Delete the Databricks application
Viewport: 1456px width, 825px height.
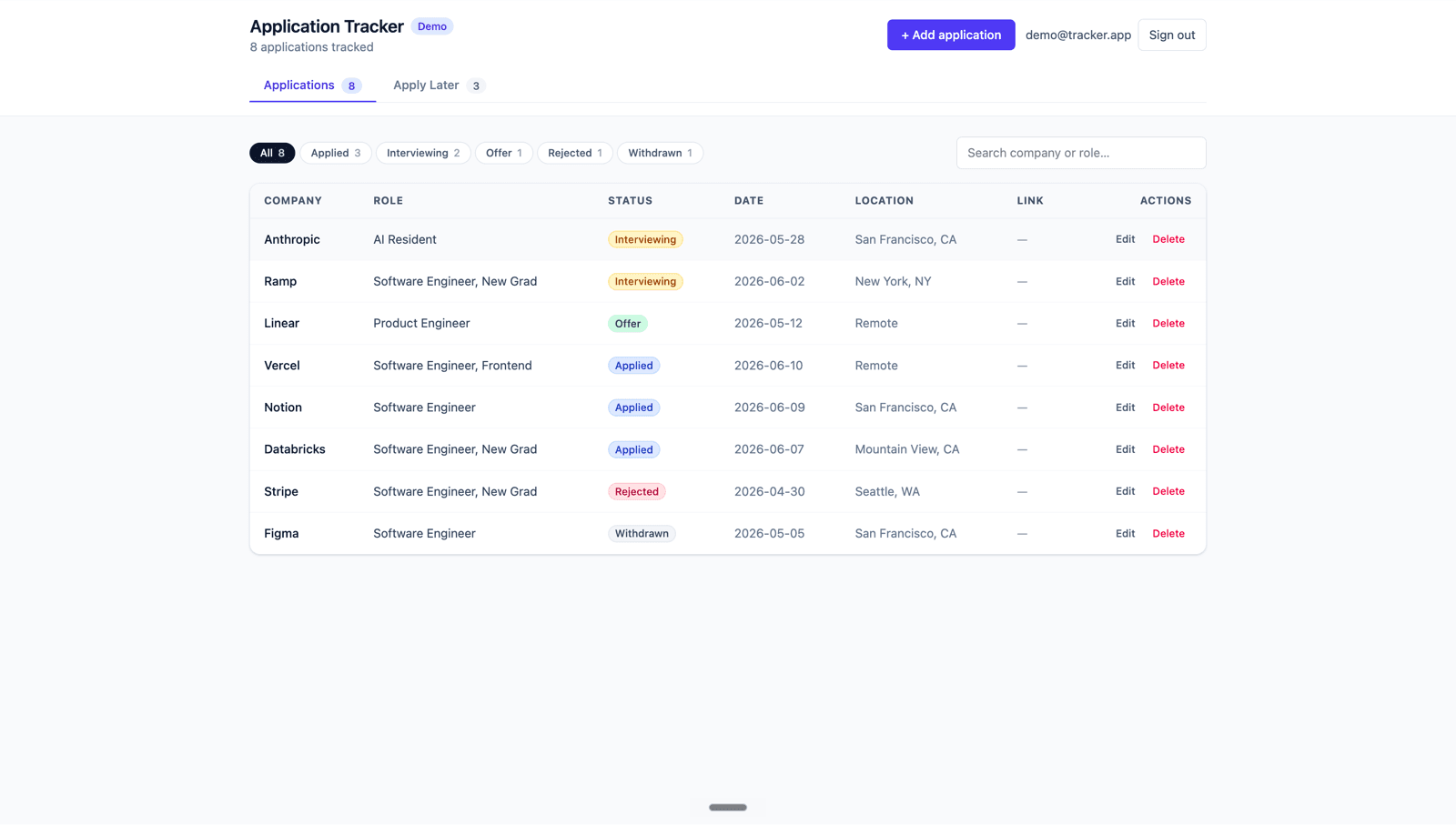coord(1168,449)
